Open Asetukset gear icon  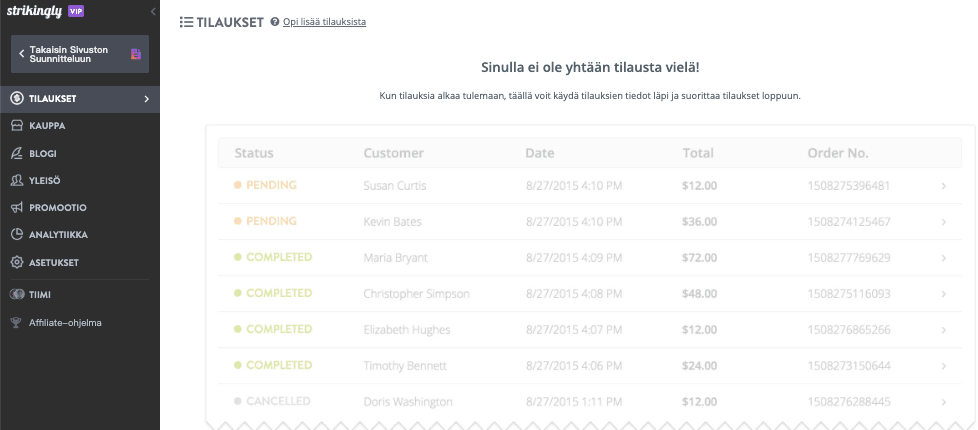[17, 263]
